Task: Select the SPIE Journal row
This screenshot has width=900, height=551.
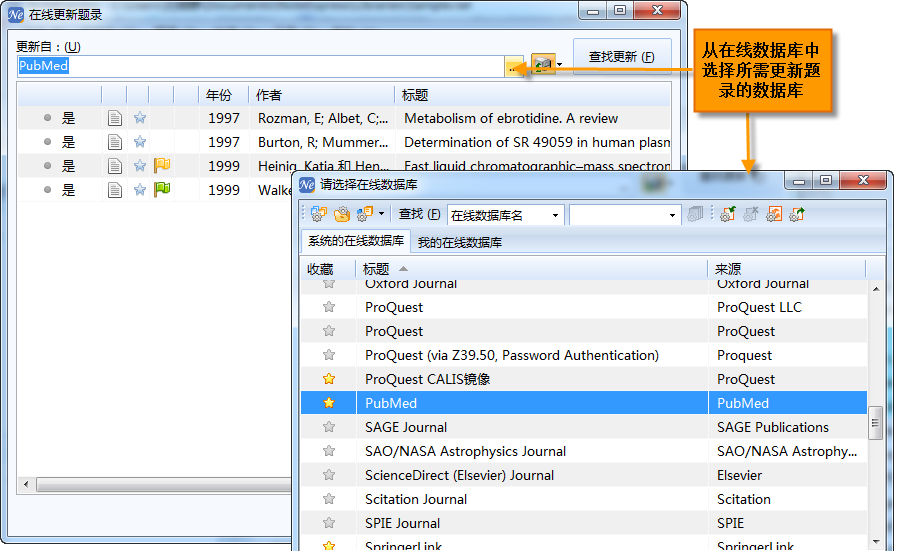Action: [x=584, y=523]
